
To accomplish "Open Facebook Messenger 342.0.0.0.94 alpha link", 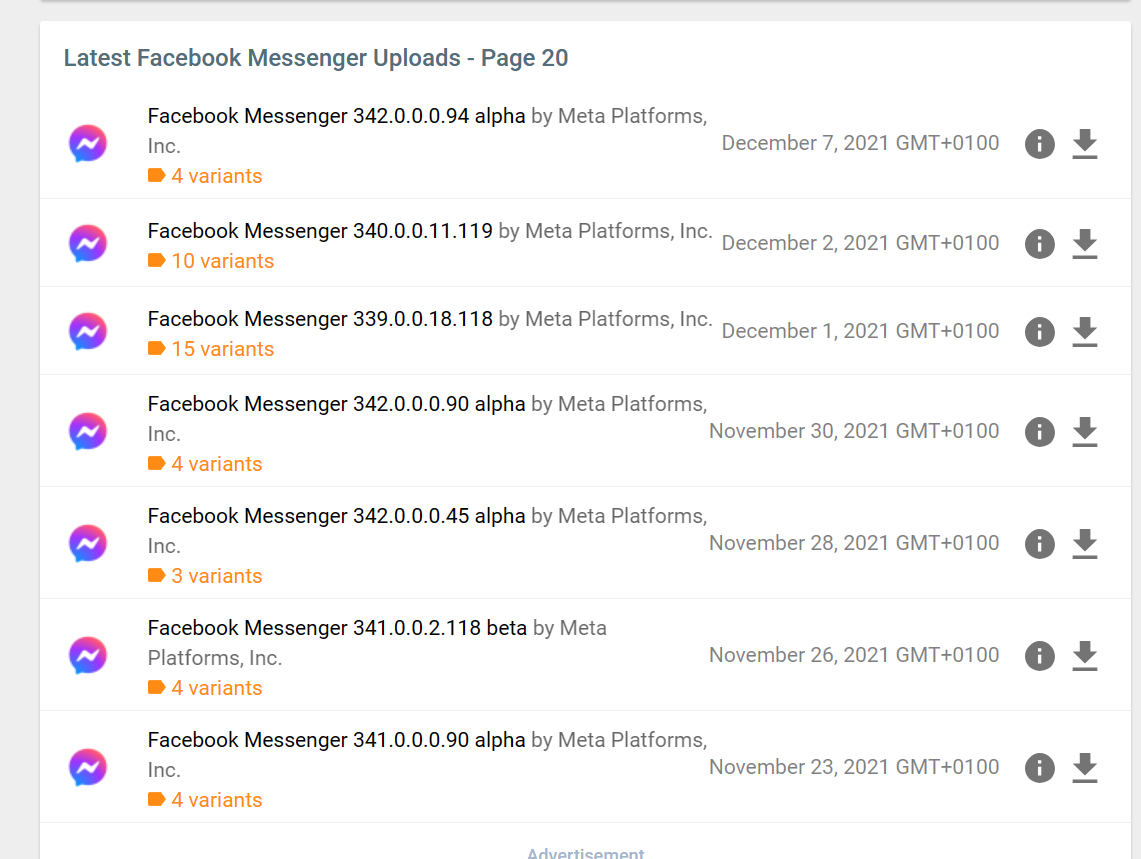I will (x=336, y=116).
